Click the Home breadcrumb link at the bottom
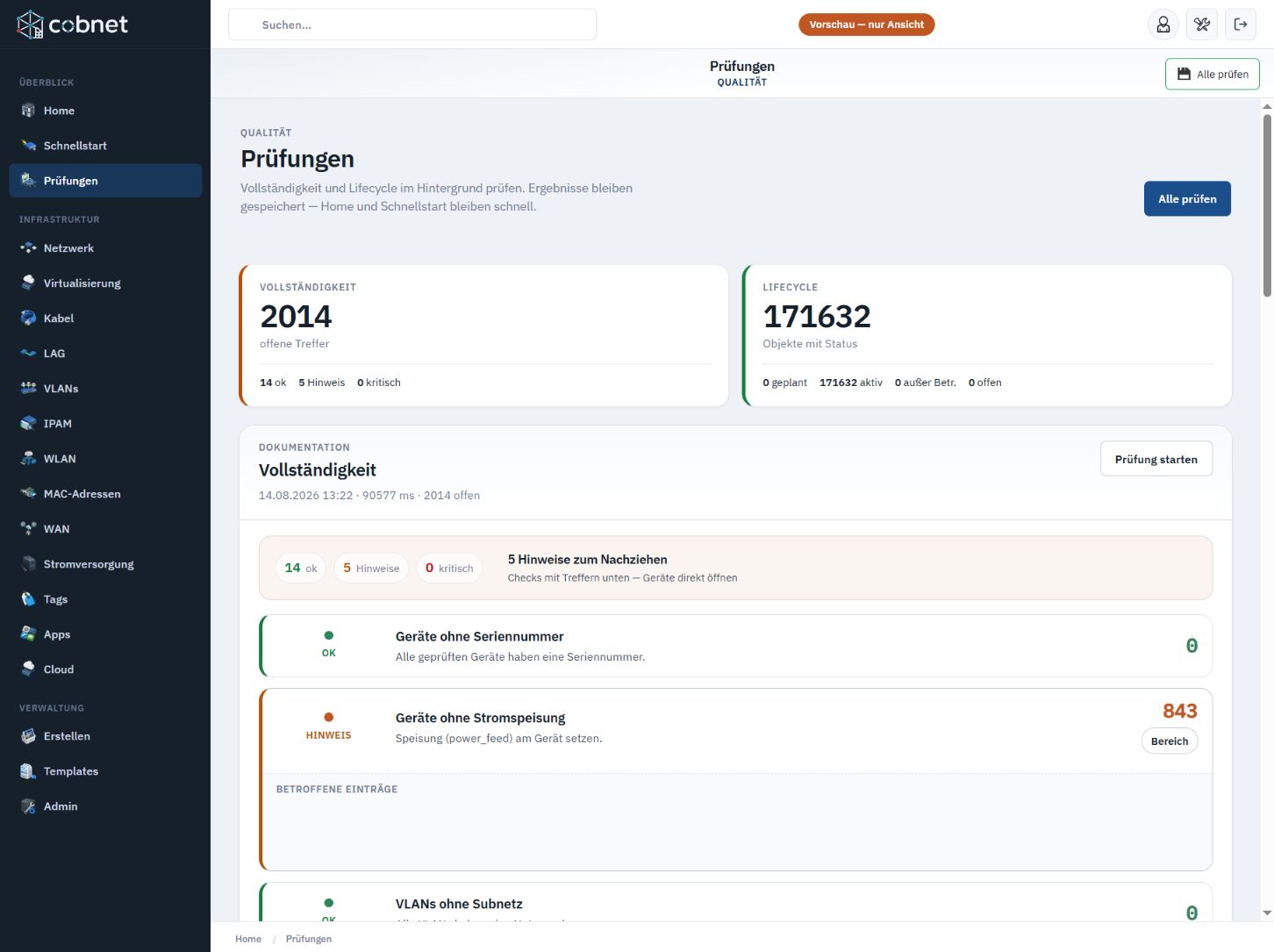This screenshot has height=952, width=1274. pyautogui.click(x=248, y=939)
